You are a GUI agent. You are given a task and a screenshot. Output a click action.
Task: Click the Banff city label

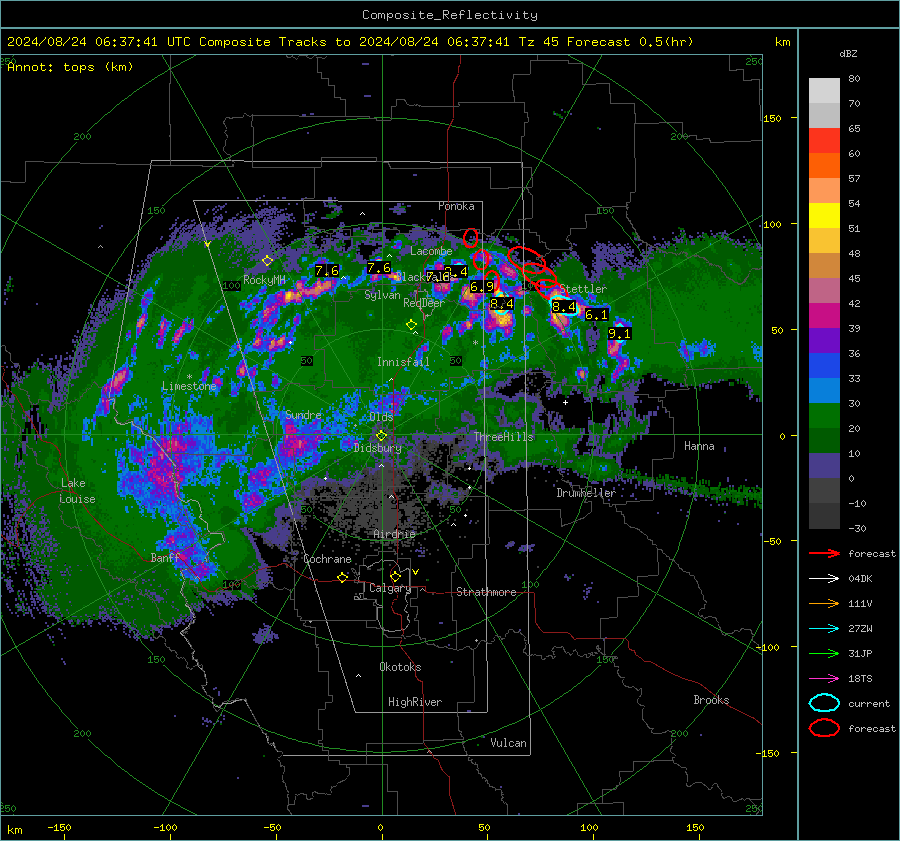[165, 557]
